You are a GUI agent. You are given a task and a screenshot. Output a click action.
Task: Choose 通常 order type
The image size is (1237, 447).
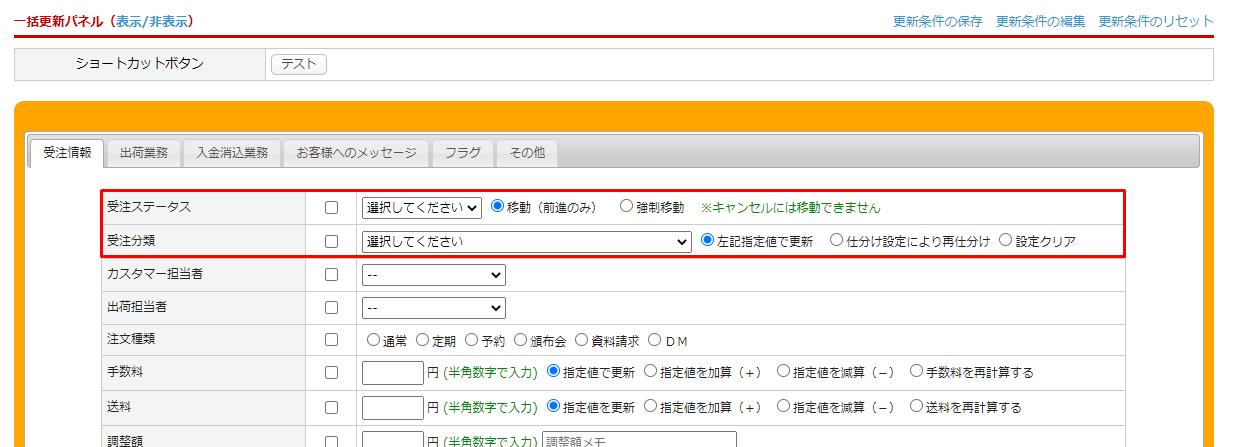pos(373,340)
